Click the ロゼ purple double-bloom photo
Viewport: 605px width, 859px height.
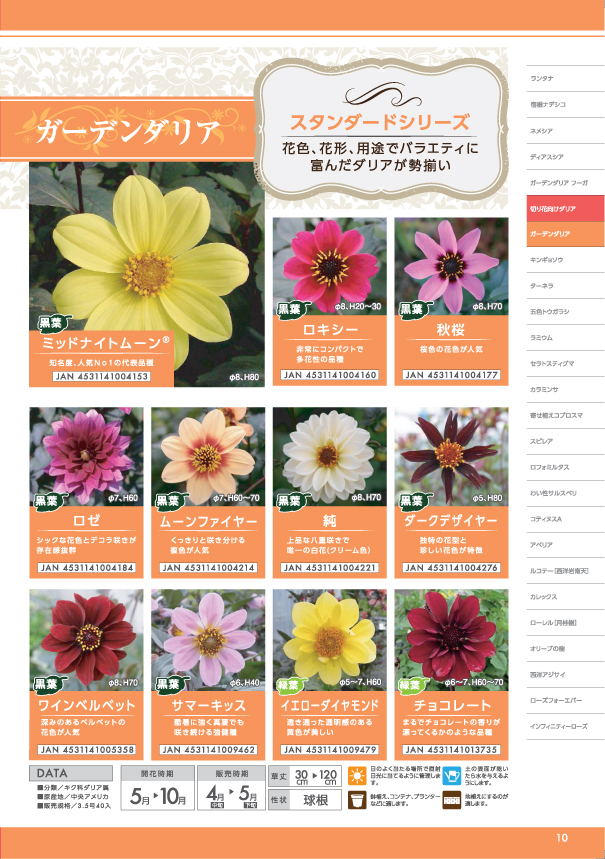(87, 456)
